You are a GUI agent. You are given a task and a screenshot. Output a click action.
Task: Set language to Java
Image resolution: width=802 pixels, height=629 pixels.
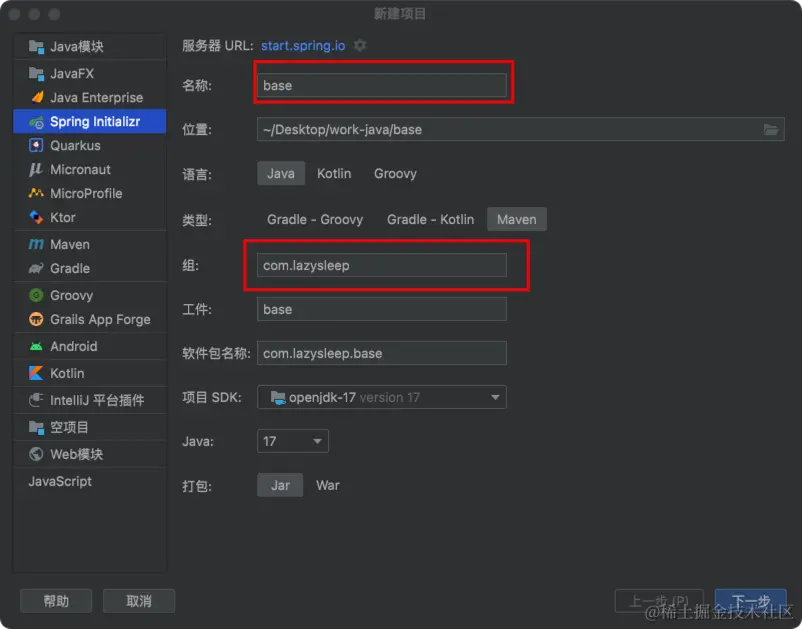(281, 173)
